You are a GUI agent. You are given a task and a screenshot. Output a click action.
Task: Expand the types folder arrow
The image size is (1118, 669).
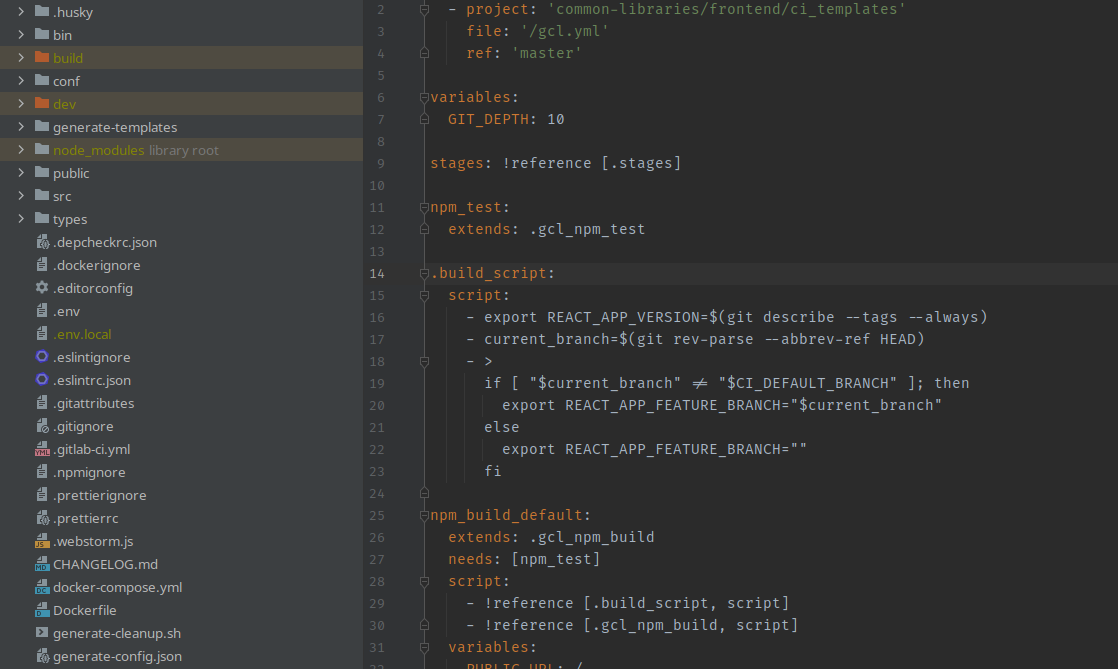pos(21,218)
